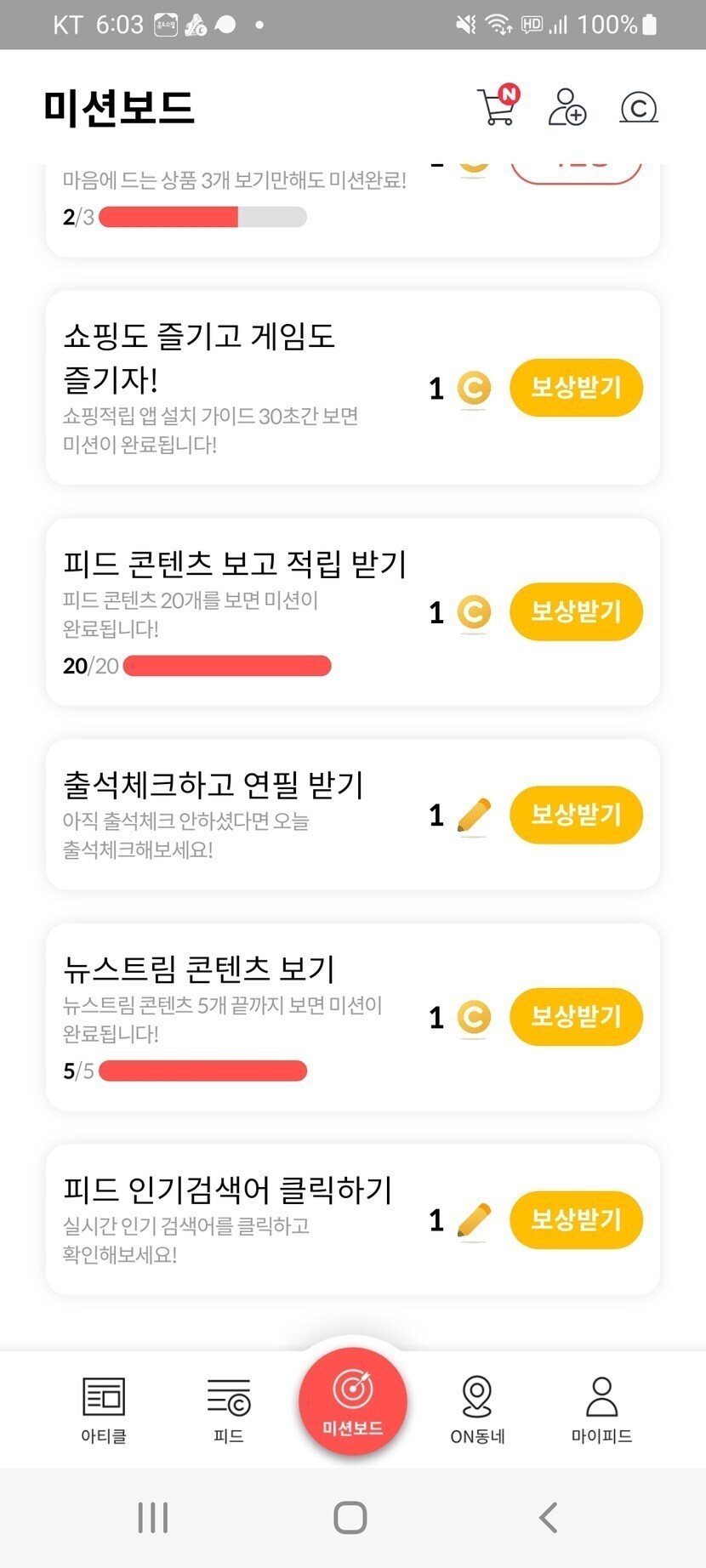Claim reward for the 뉴스트림 콘텐츠 mission
This screenshot has height=1568, width=706.
[x=576, y=1016]
